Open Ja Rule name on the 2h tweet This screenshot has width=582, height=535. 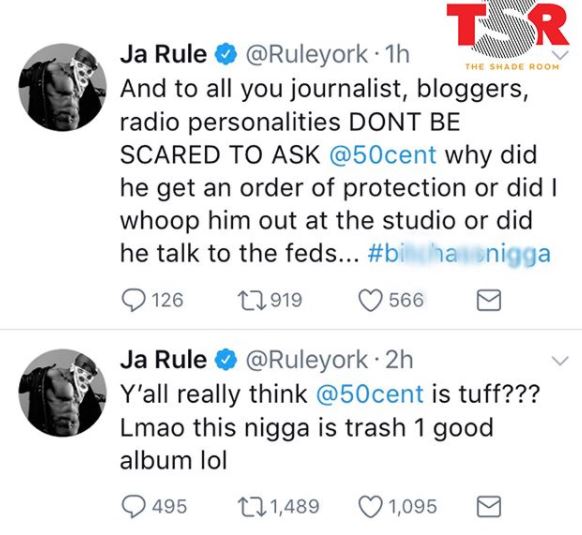pyautogui.click(x=163, y=360)
